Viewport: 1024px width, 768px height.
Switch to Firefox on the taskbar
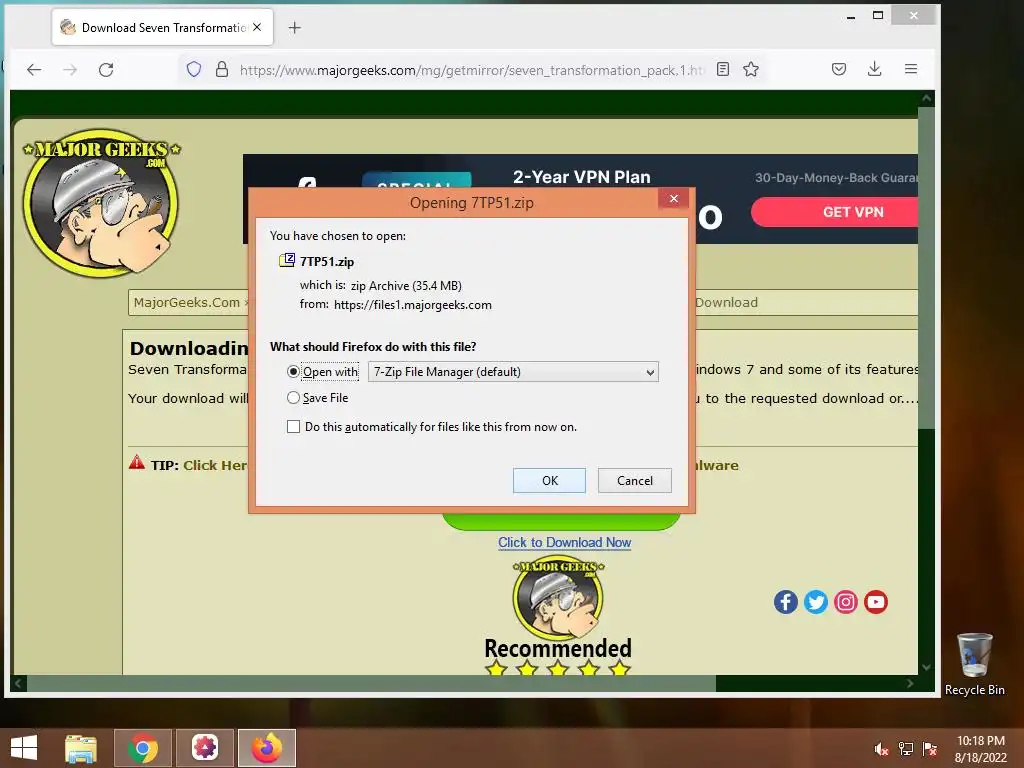point(267,748)
